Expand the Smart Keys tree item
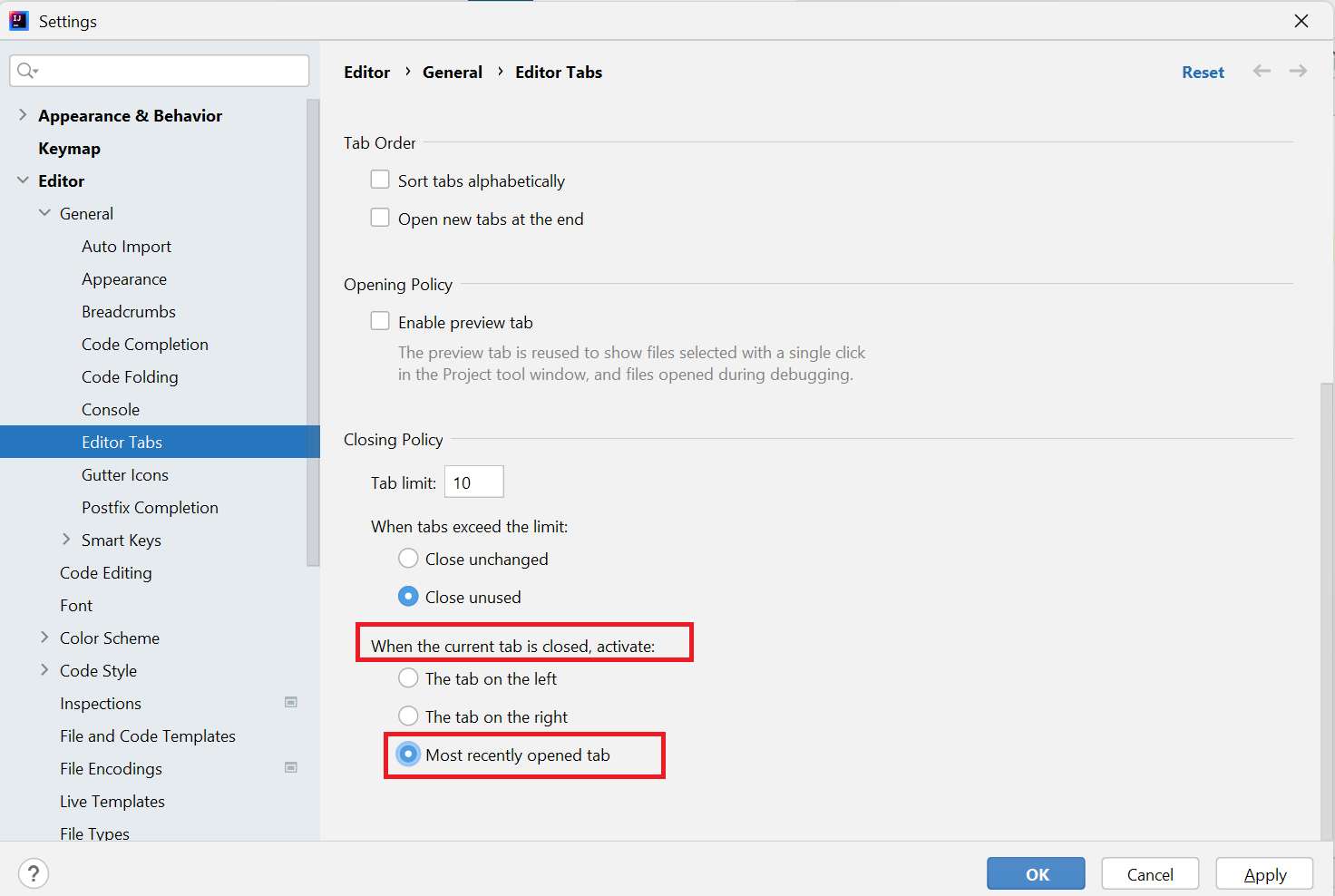Image resolution: width=1335 pixels, height=896 pixels. pos(67,539)
